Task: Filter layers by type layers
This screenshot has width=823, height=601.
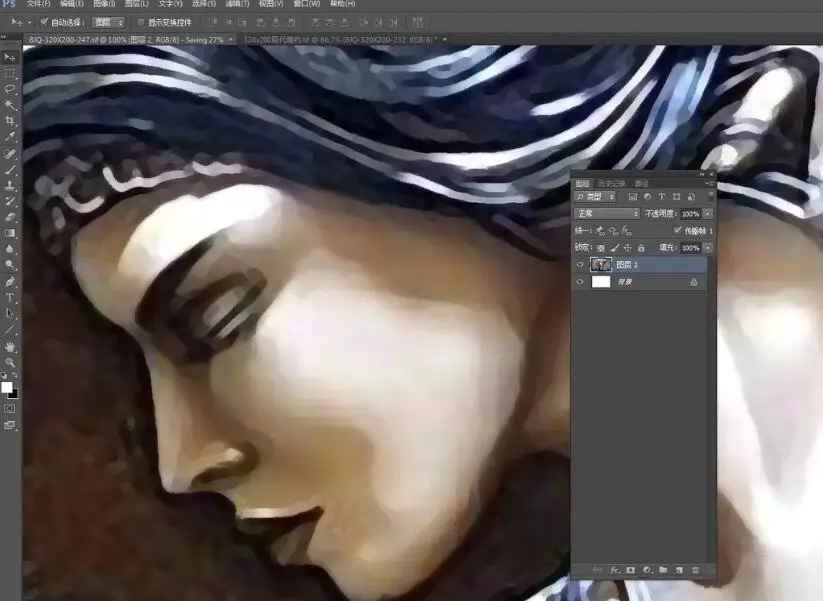Action: click(662, 197)
